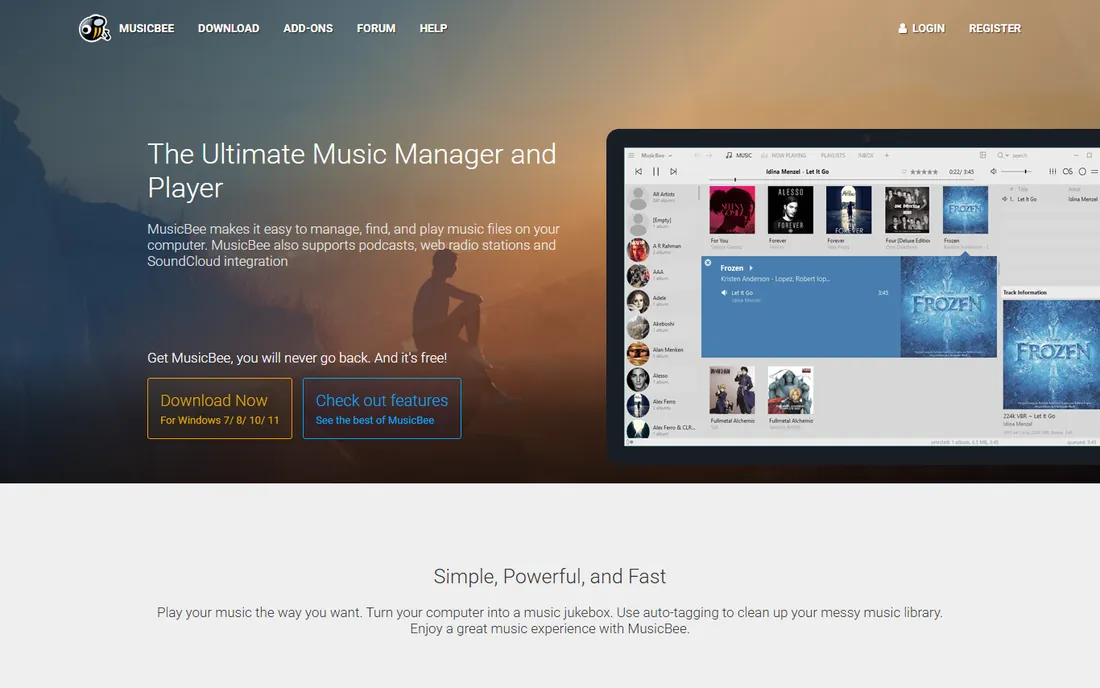
Task: Click the five-star rating for Let It Go
Action: pyautogui.click(x=924, y=171)
